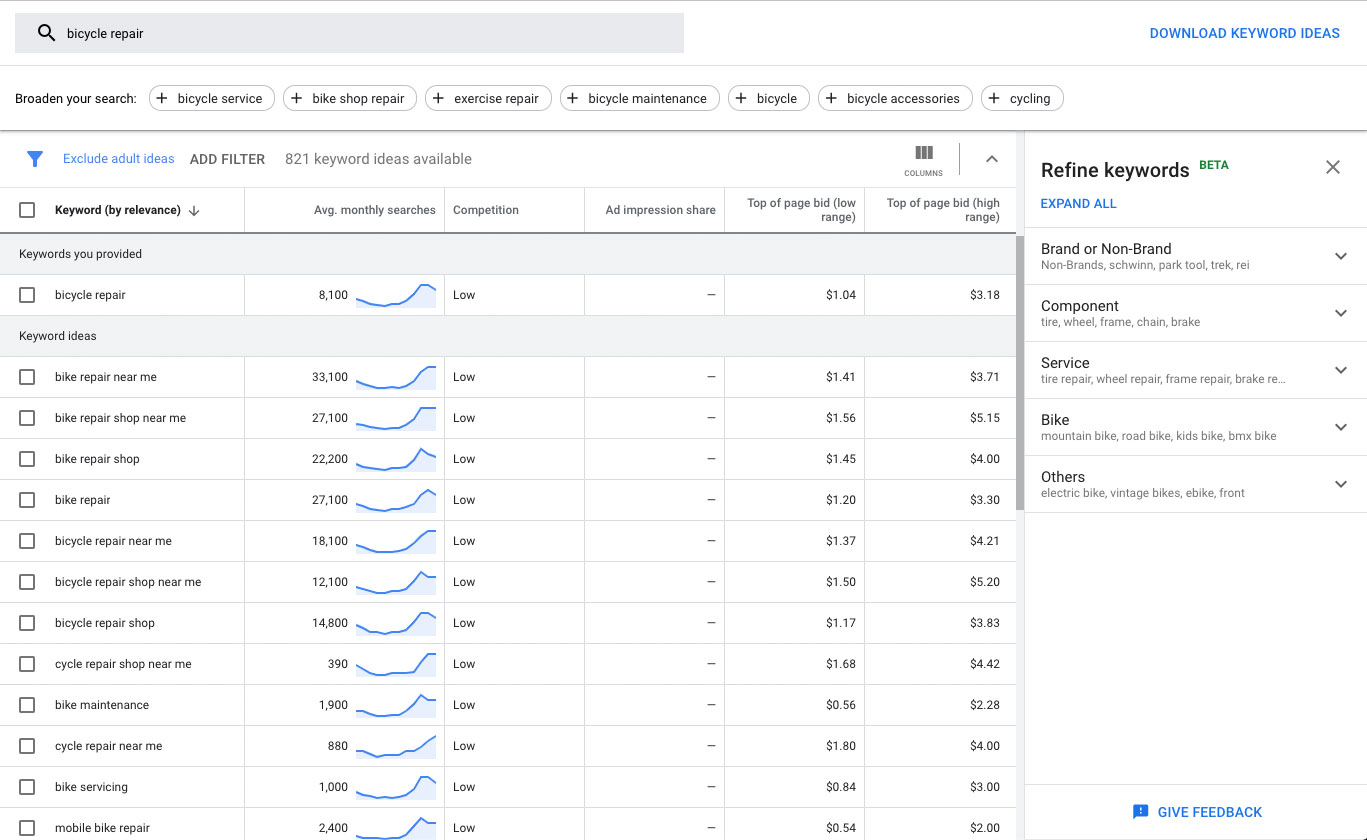
Task: Click the 'mobile bike repair' keyword text
Action: pyautogui.click(x=102, y=828)
